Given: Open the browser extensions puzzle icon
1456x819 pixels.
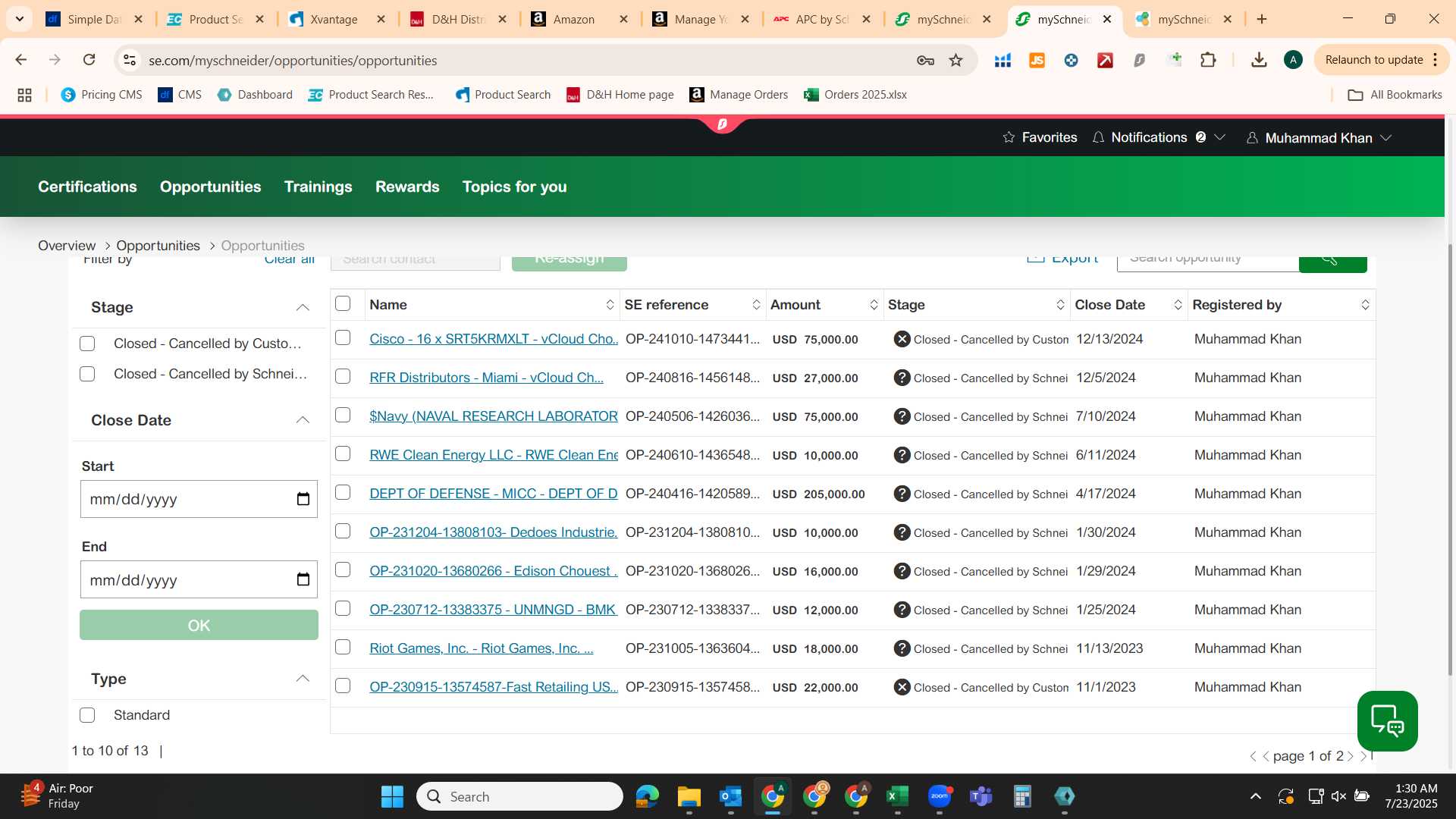Looking at the screenshot, I should click(1208, 60).
